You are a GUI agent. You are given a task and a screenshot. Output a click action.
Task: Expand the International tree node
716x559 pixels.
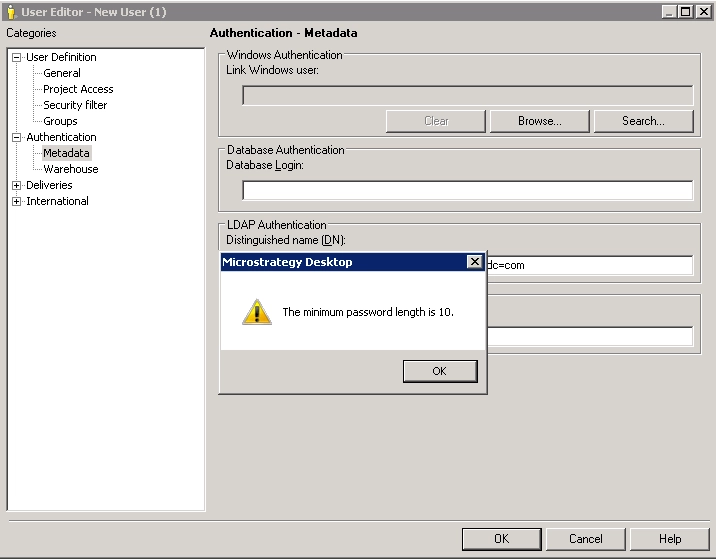tap(16, 201)
